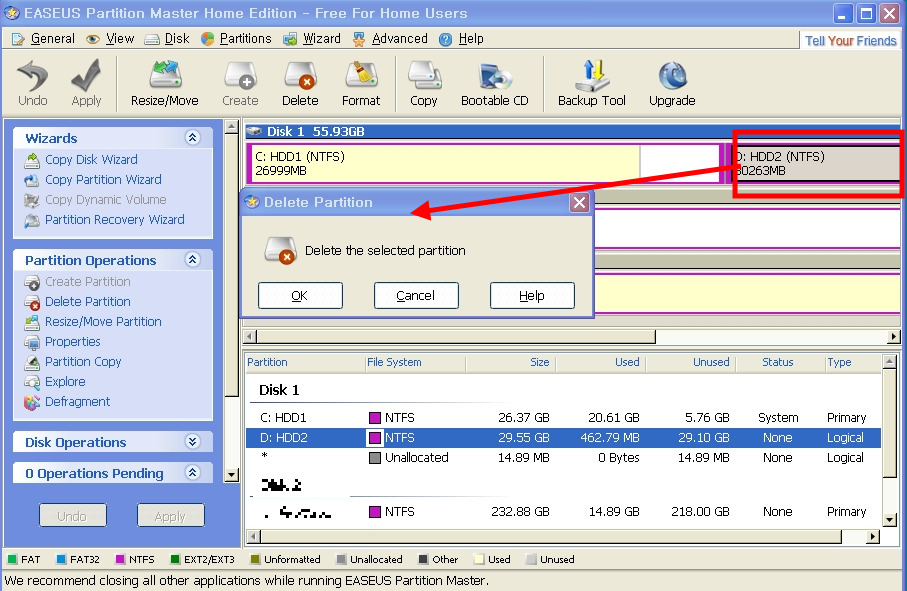Click the NTFS color swatch for C: HDD1
This screenshot has height=591, width=907.
(x=375, y=418)
